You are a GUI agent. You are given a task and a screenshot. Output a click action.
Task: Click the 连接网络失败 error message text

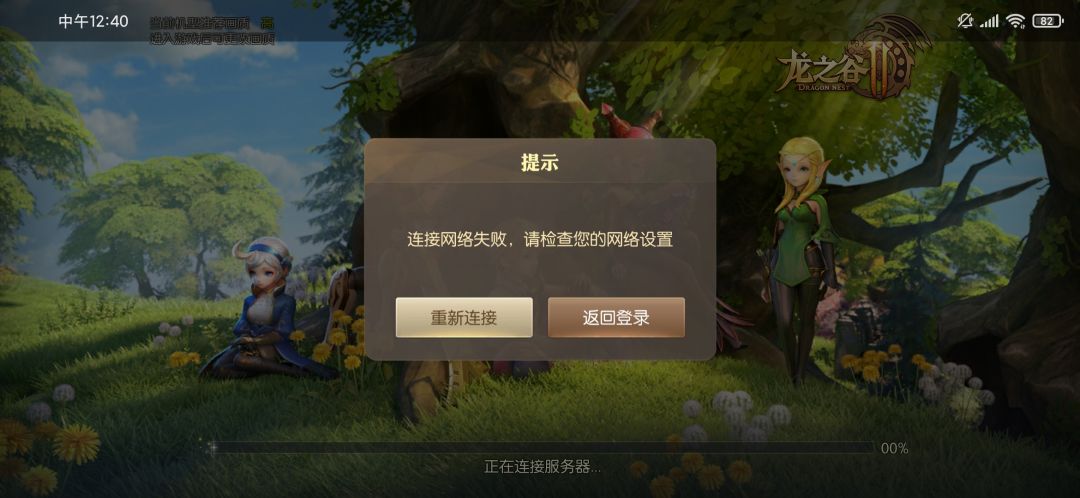click(539, 240)
